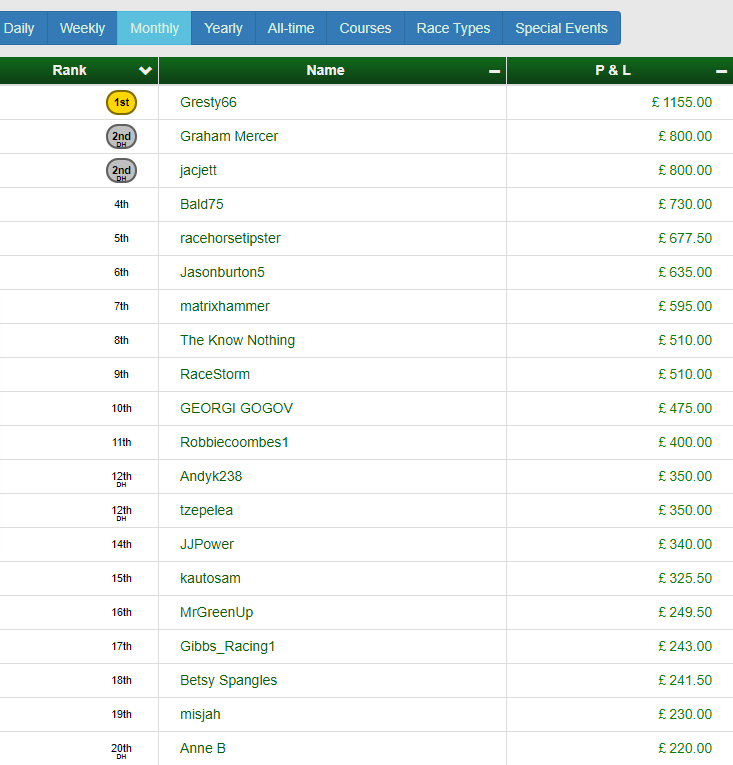Viewport: 733px width, 765px height.
Task: Click the kautosam name
Action: [210, 579]
